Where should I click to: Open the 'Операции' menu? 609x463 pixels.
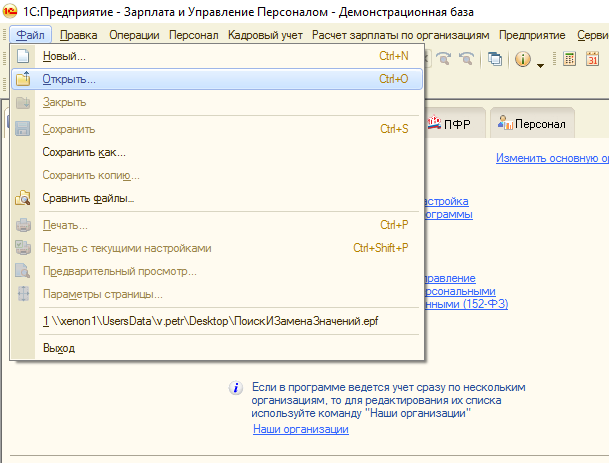[134, 35]
